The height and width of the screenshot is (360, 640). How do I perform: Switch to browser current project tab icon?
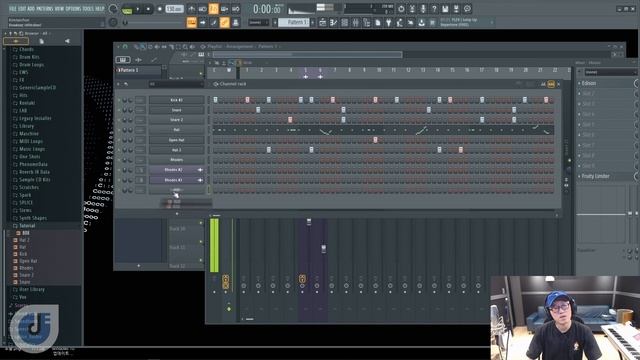[x=41, y=41]
